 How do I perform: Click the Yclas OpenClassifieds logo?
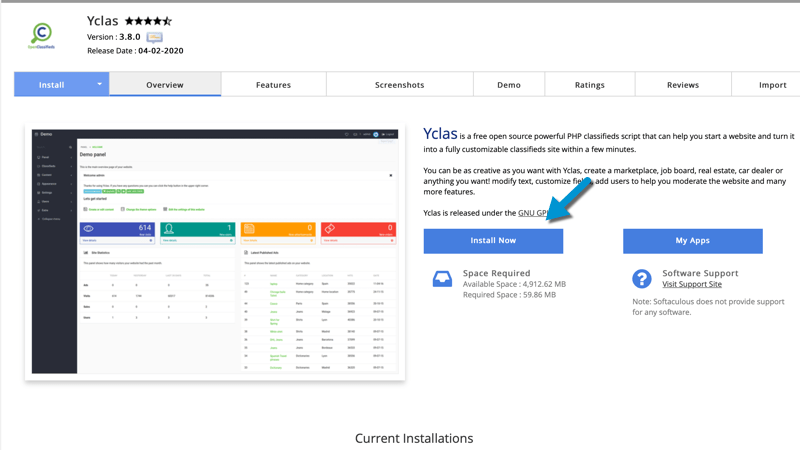(41, 36)
